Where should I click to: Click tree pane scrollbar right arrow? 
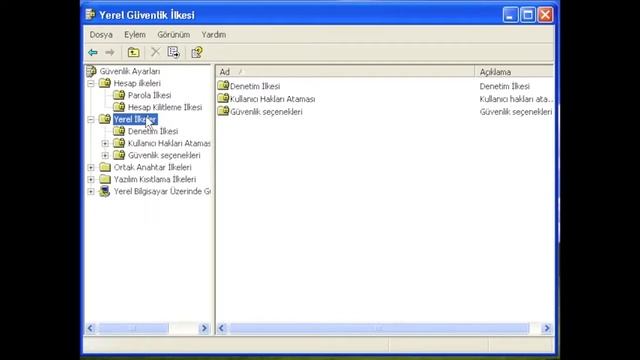point(204,328)
